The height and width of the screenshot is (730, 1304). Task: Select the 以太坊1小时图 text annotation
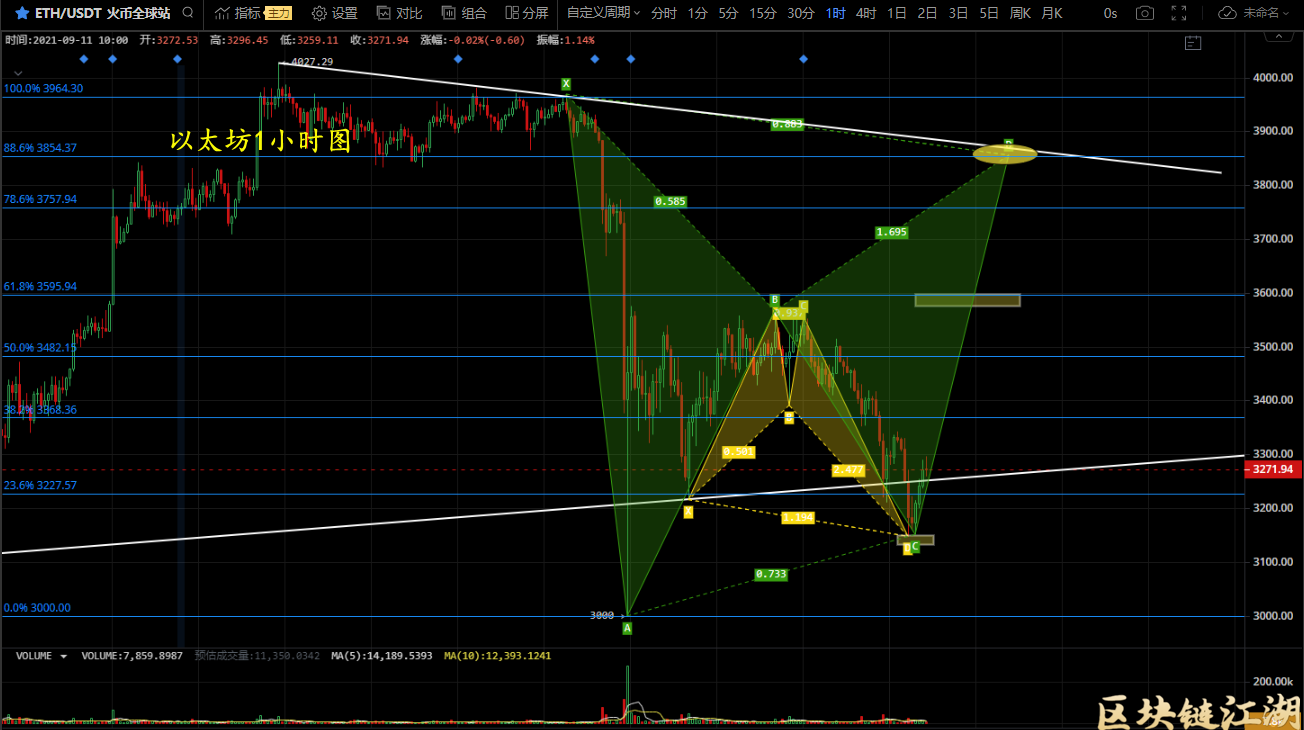pos(261,141)
